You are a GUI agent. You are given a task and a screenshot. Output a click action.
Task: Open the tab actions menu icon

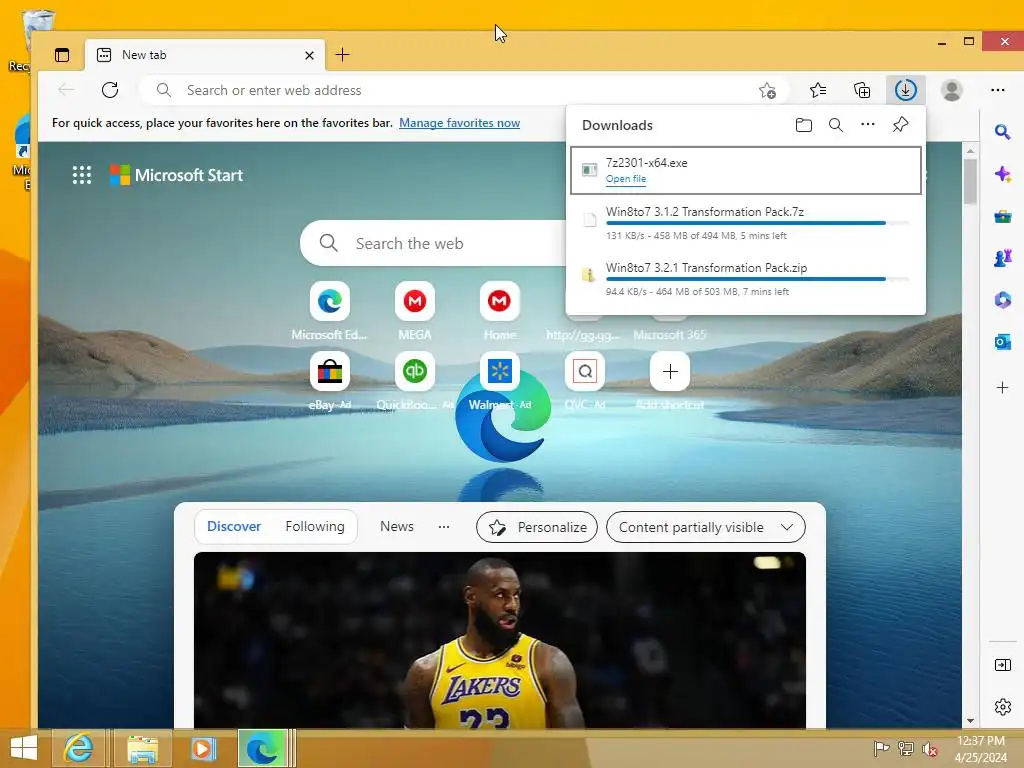[62, 55]
